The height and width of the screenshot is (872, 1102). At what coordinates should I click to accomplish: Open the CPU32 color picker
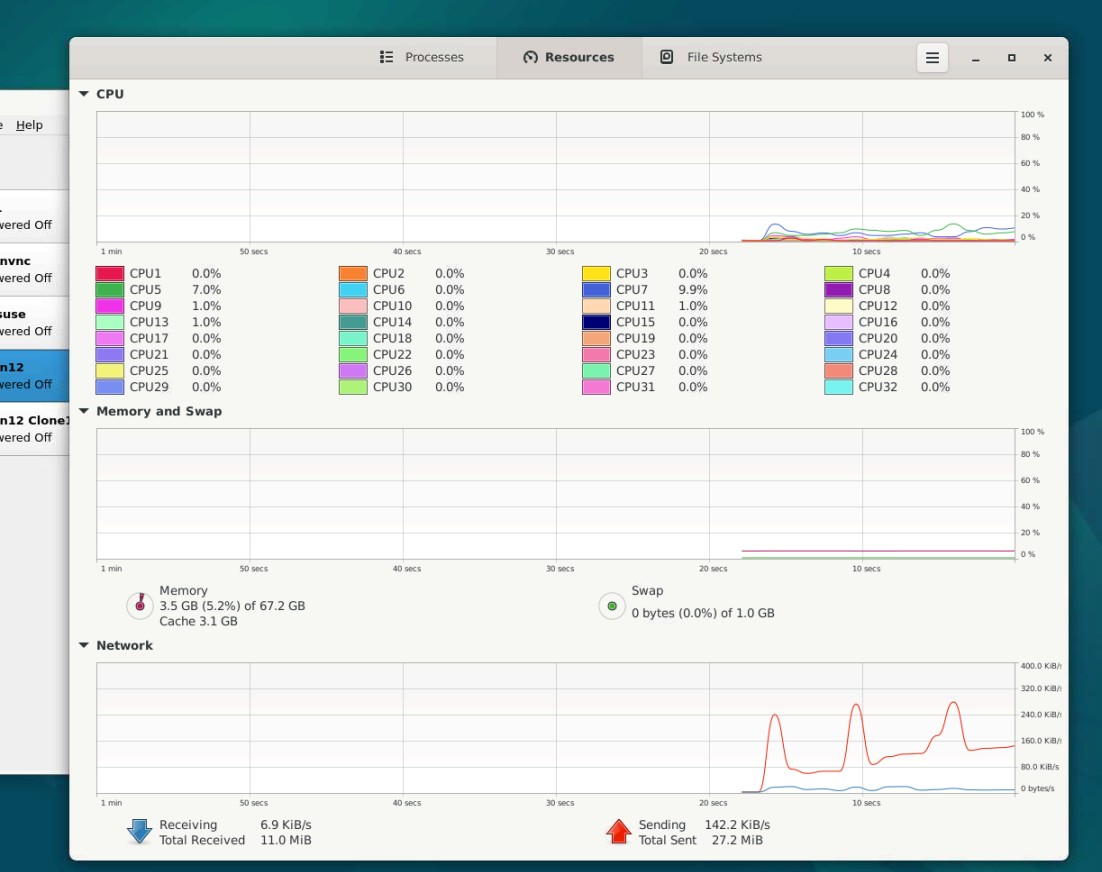839,387
